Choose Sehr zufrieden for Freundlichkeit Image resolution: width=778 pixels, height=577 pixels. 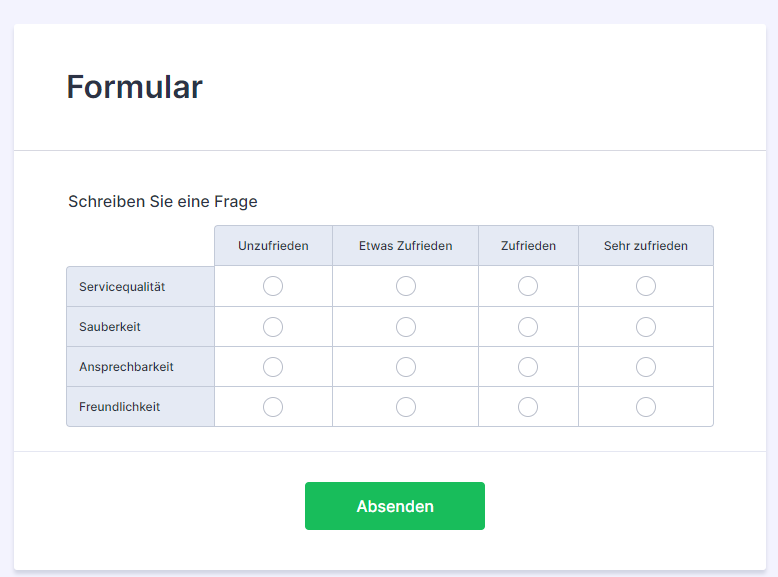point(646,407)
